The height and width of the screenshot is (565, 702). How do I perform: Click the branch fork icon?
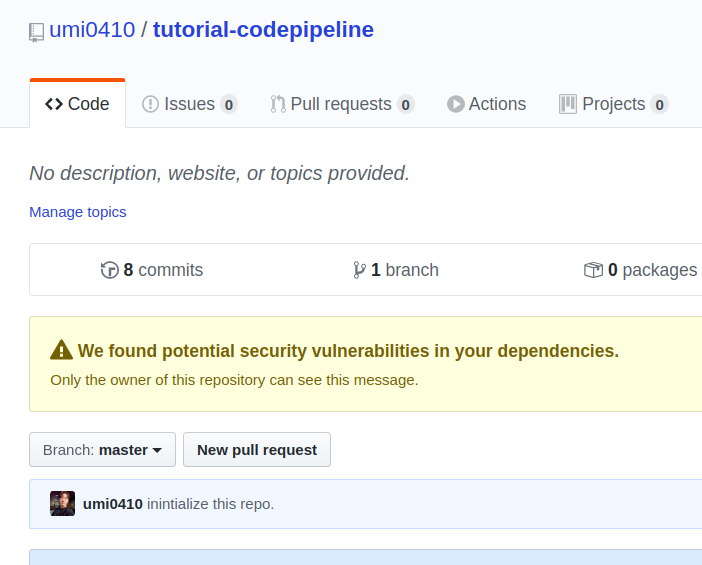pos(360,270)
